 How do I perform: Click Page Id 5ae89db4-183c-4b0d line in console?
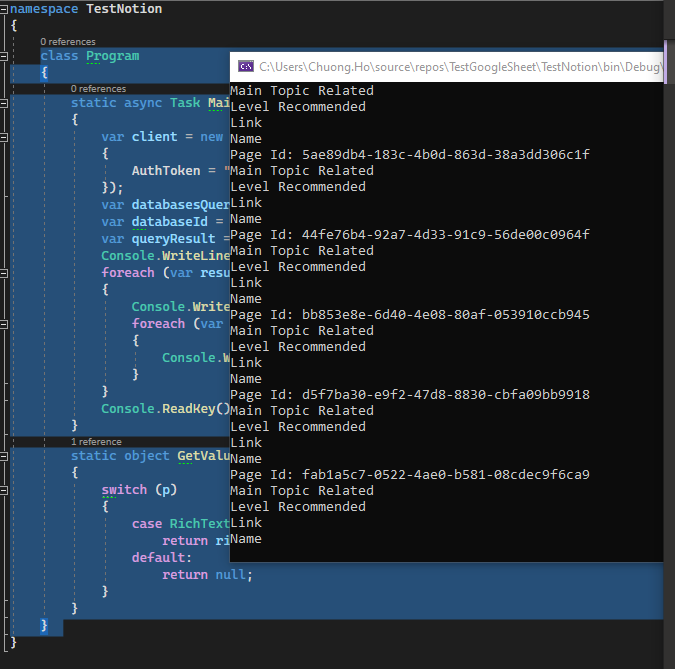coord(410,155)
